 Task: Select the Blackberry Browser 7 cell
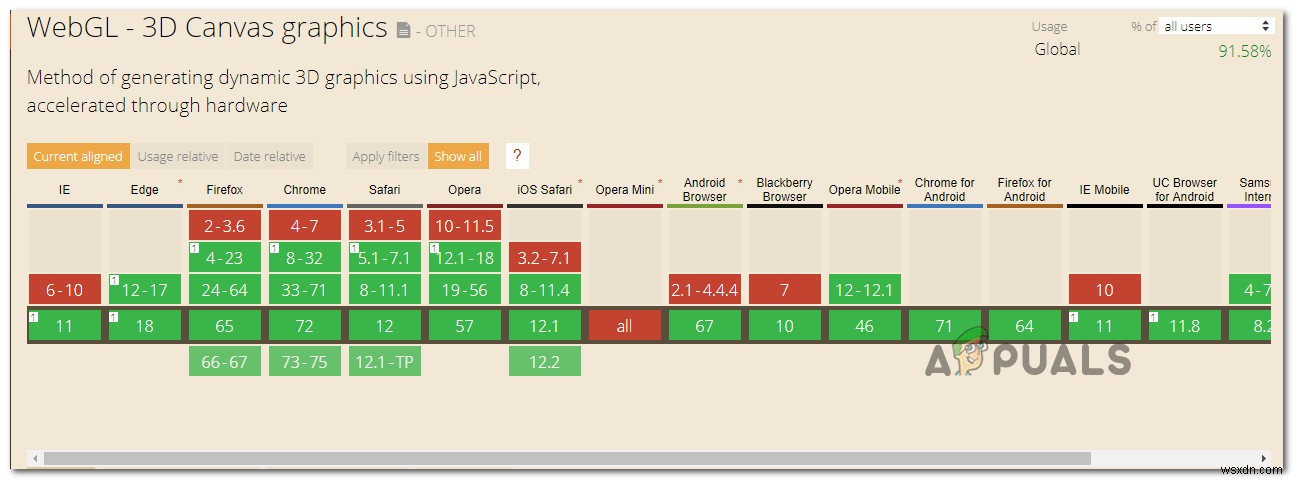point(785,290)
